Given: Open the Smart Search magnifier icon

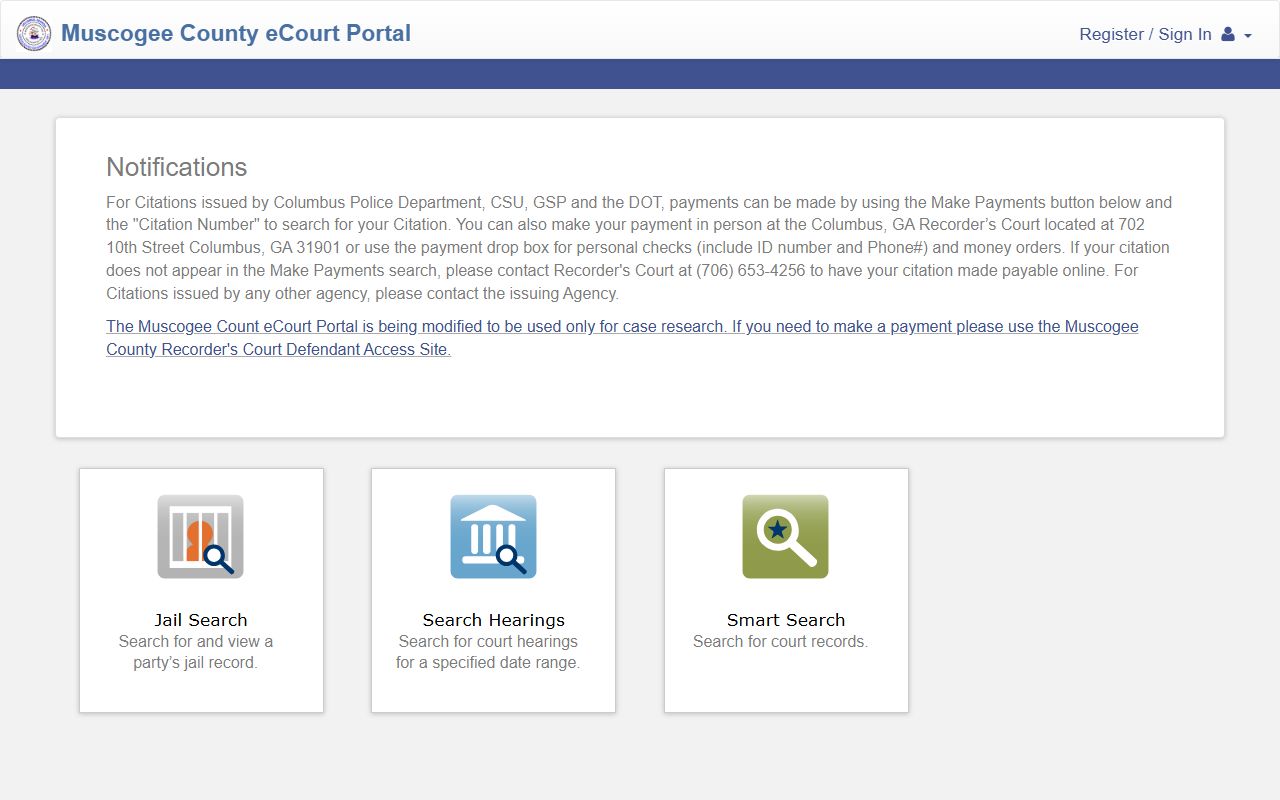Looking at the screenshot, I should (785, 536).
